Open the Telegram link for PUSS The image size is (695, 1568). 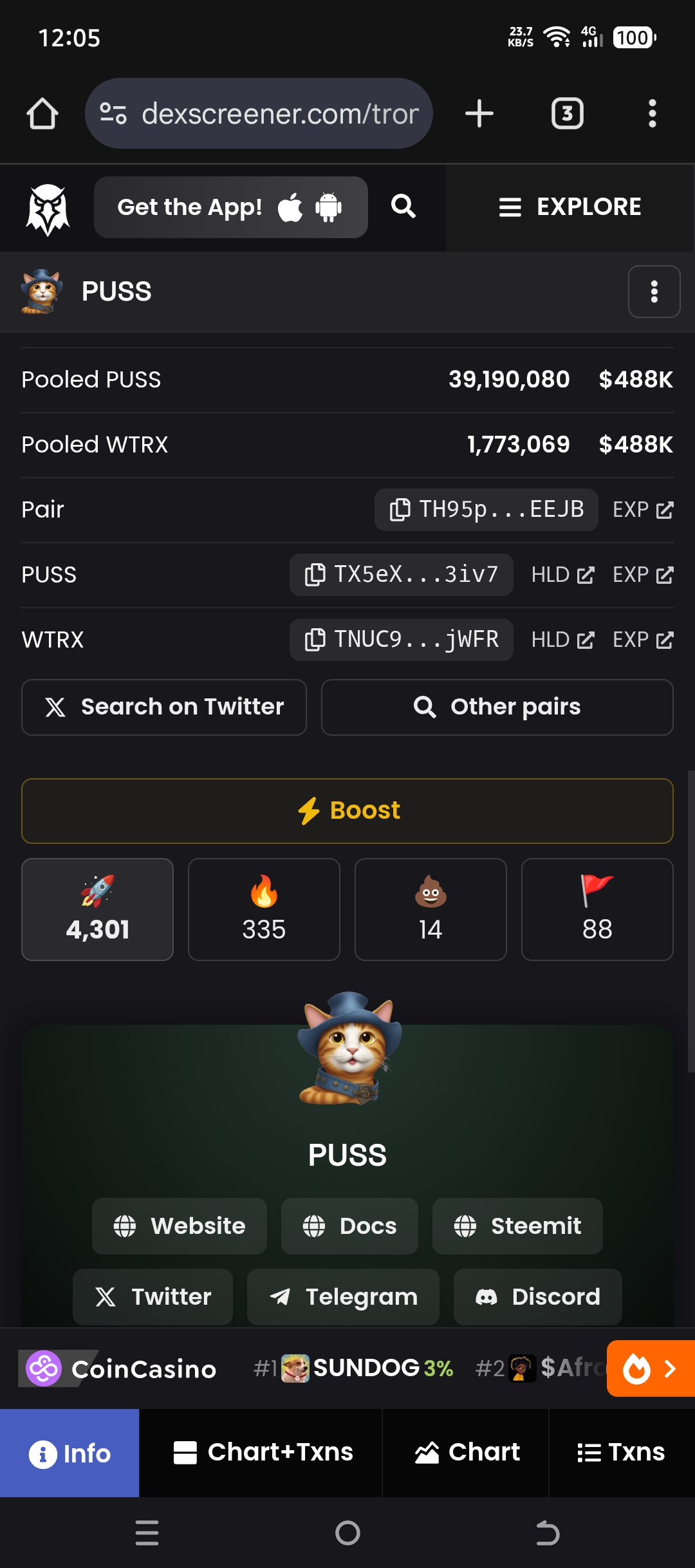(x=343, y=1297)
